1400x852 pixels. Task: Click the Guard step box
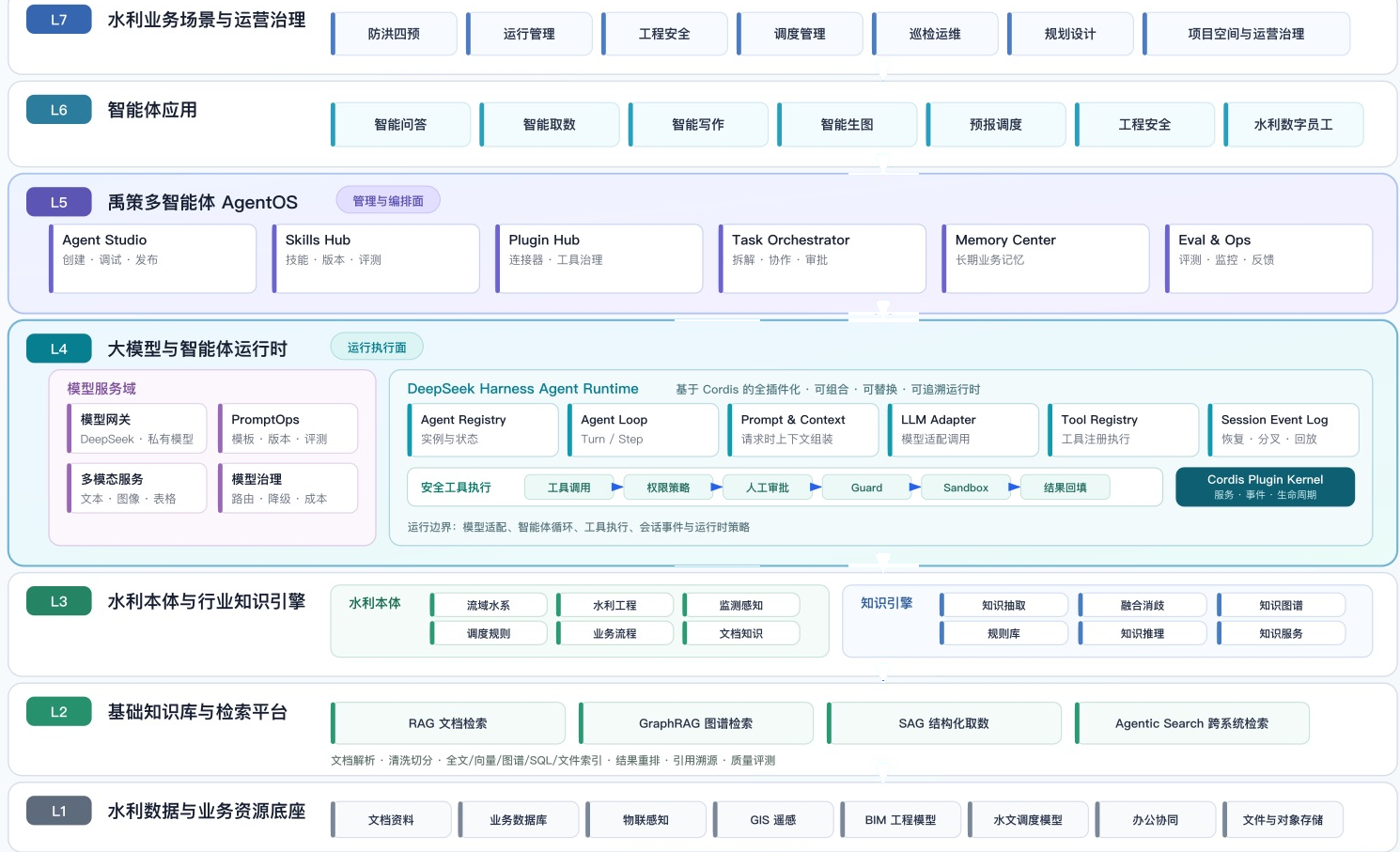tap(866, 488)
